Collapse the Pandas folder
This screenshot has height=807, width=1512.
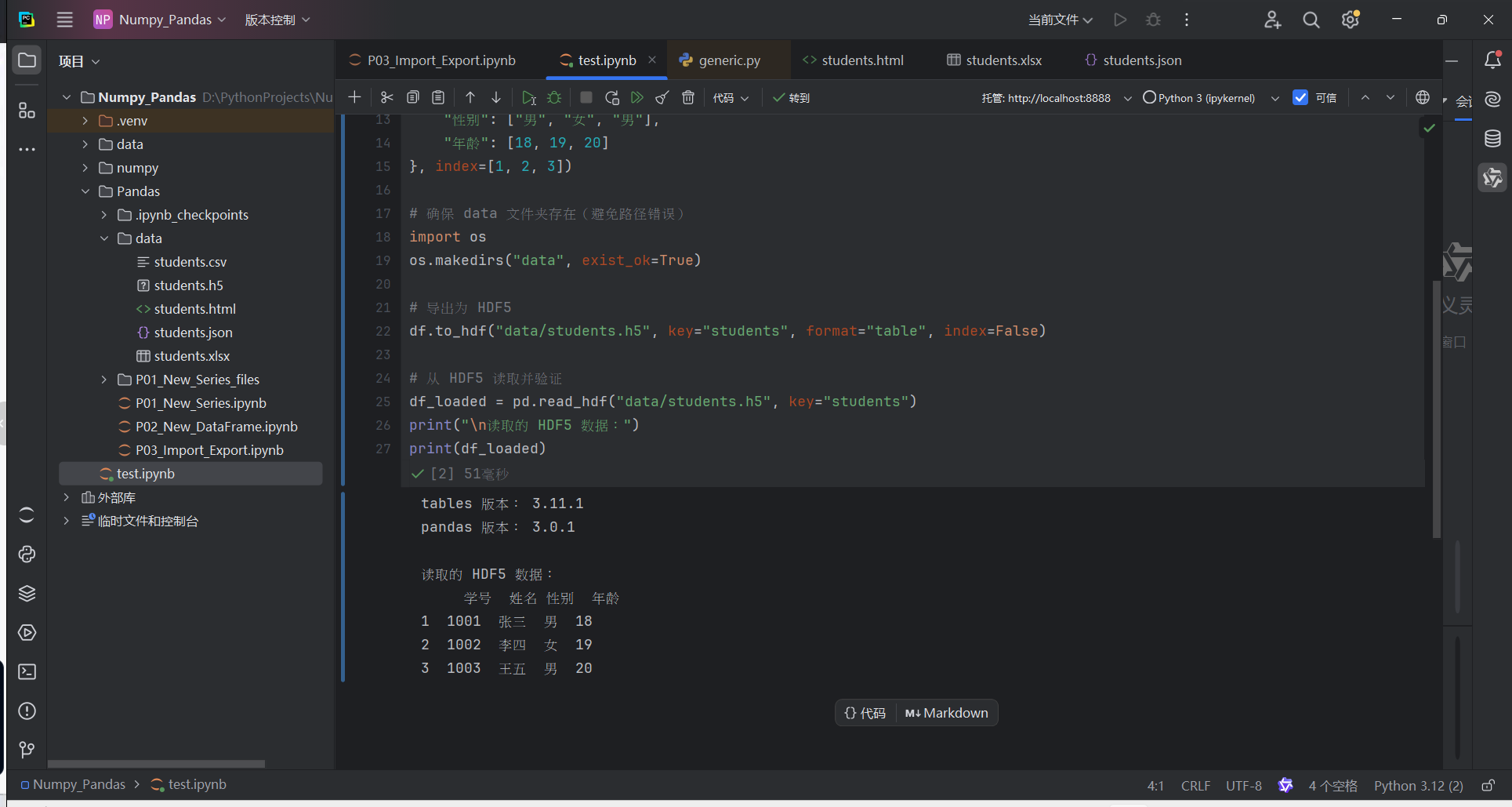click(x=85, y=191)
